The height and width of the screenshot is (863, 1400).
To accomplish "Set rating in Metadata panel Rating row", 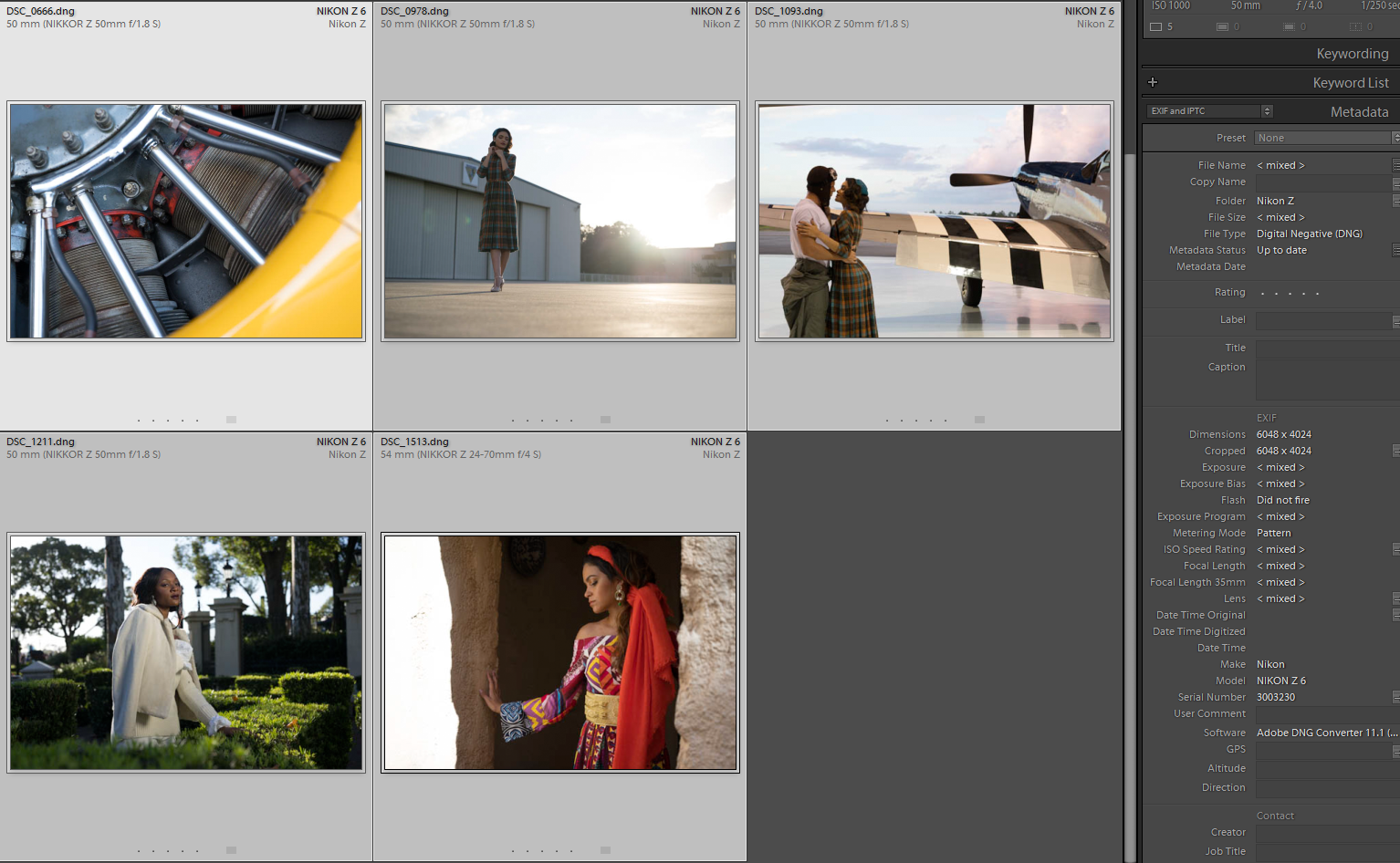I will (1290, 294).
